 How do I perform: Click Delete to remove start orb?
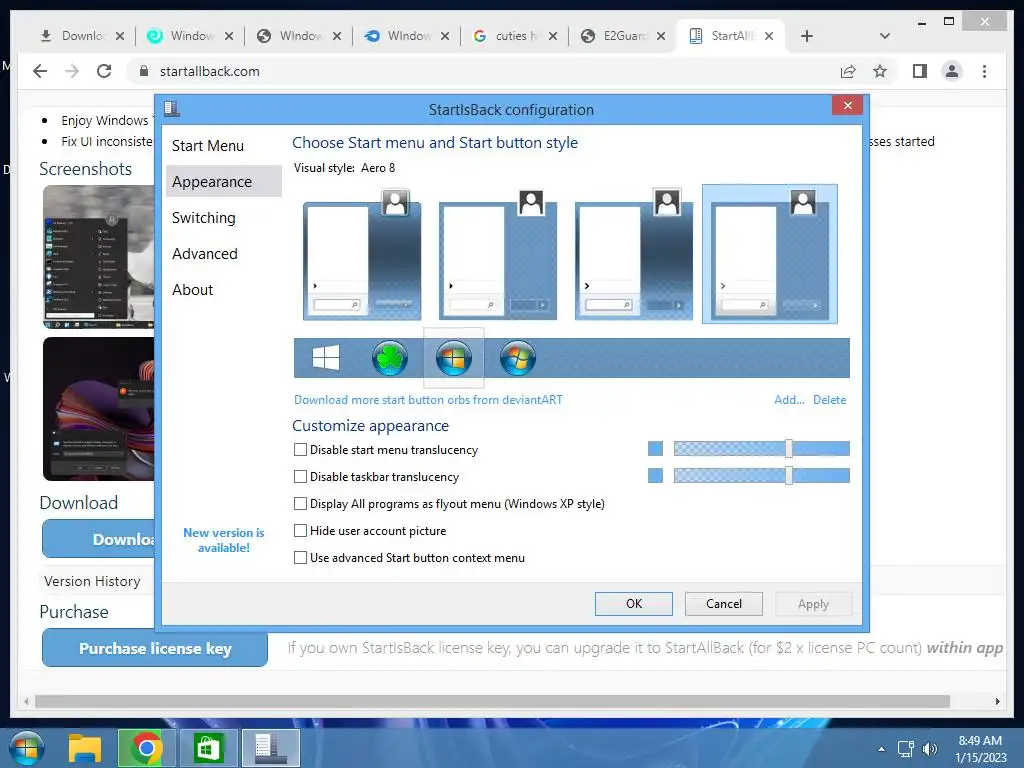(829, 400)
